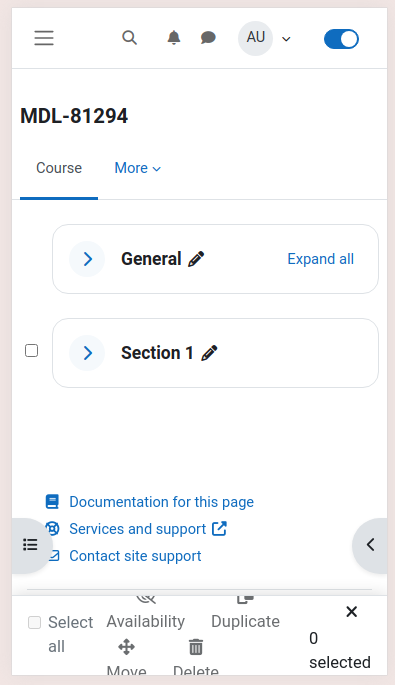The image size is (395, 685).
Task: Edit Section 1 name with pencil
Action: point(209,353)
